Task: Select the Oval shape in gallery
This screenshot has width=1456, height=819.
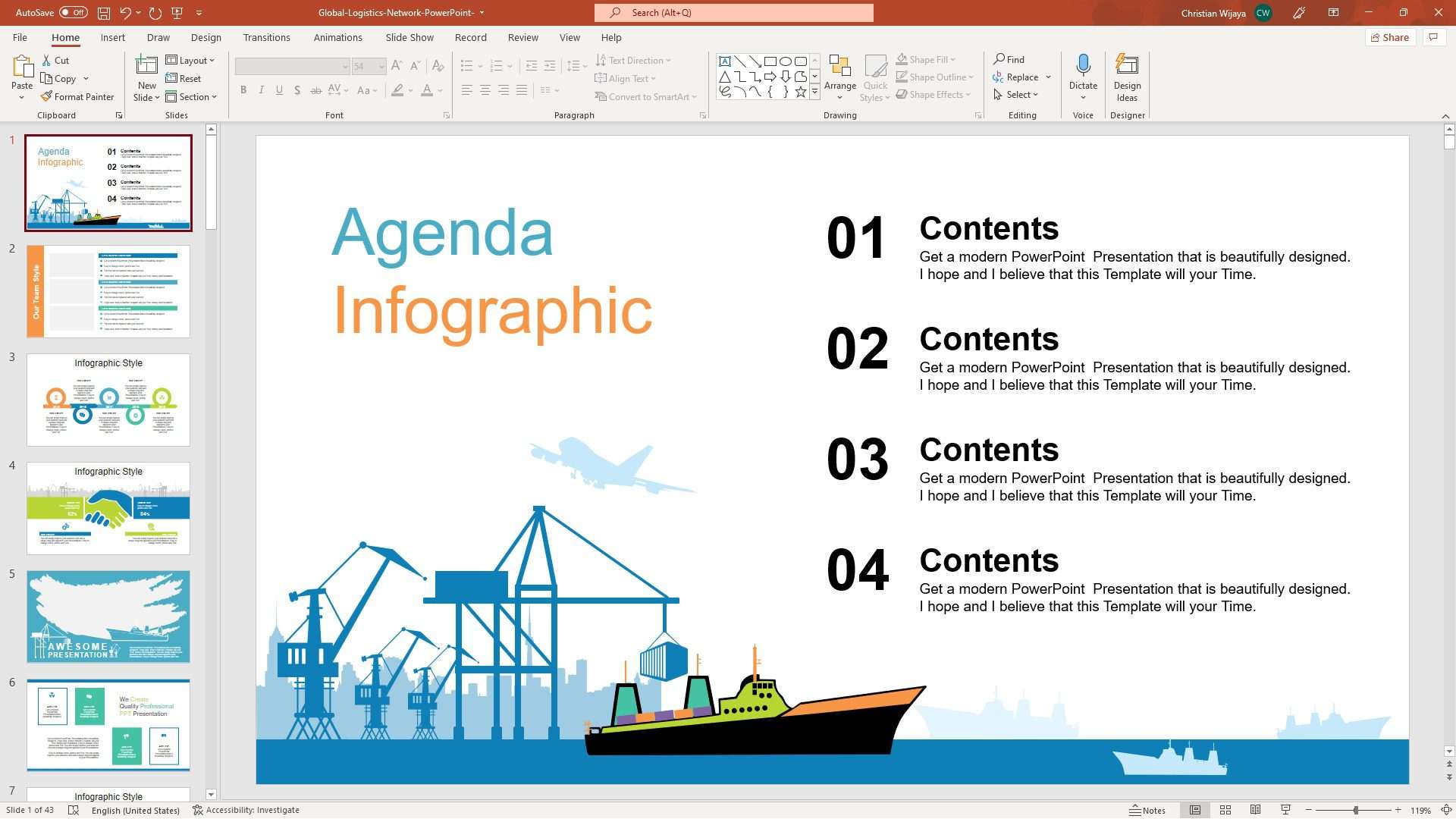Action: click(786, 61)
